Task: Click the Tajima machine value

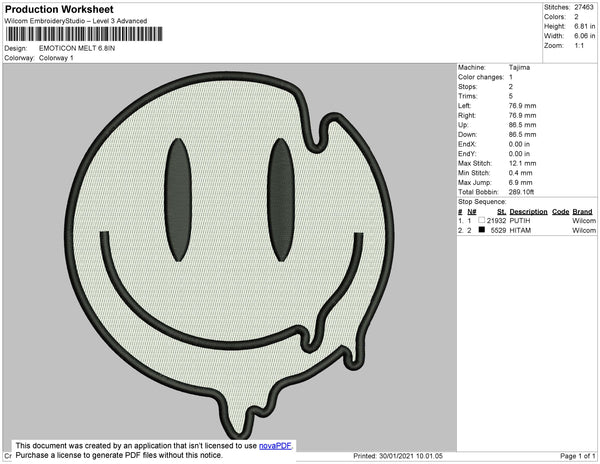Action: (x=518, y=68)
